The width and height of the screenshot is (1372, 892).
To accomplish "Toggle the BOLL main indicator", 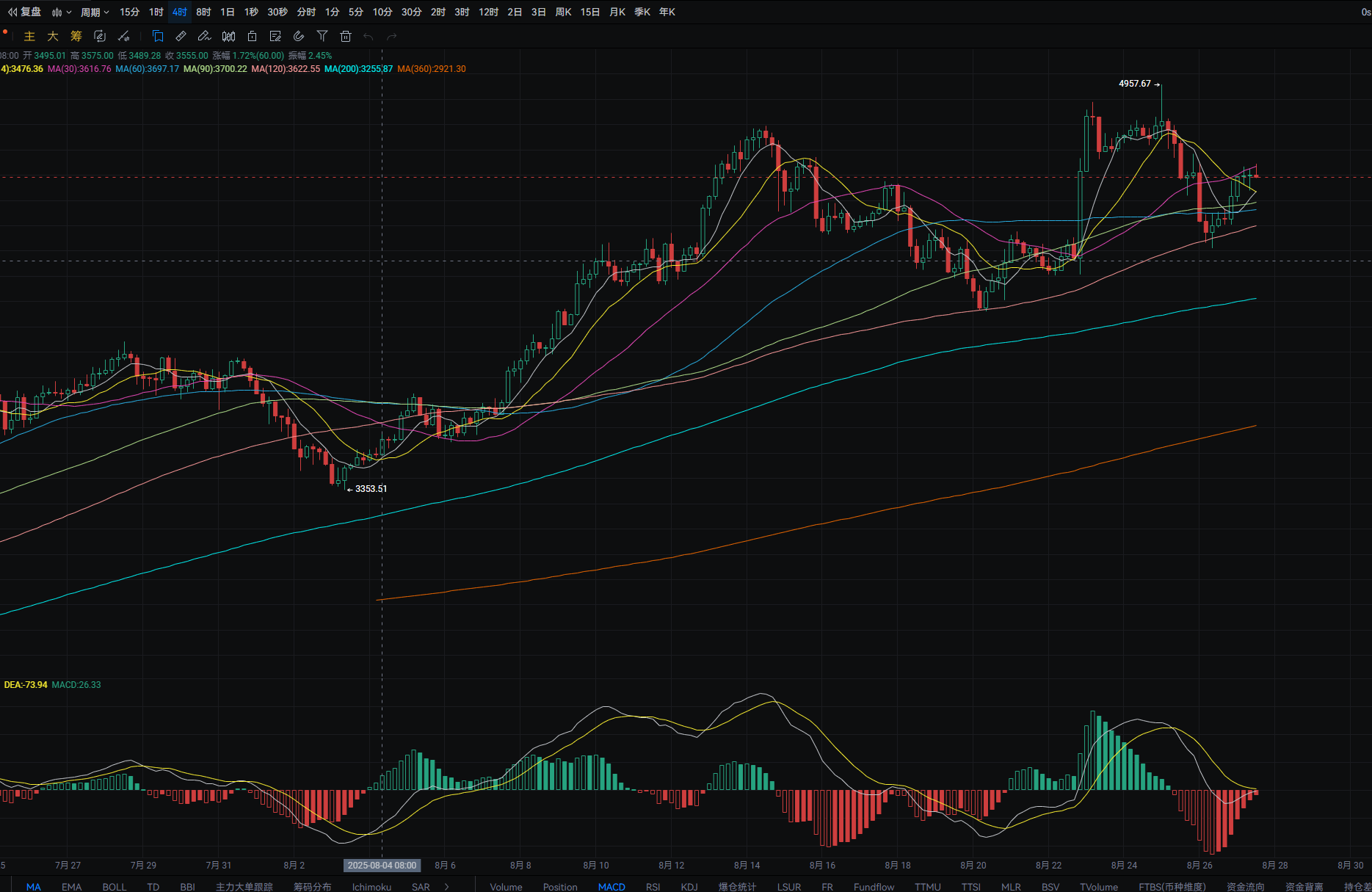I will pos(115,887).
